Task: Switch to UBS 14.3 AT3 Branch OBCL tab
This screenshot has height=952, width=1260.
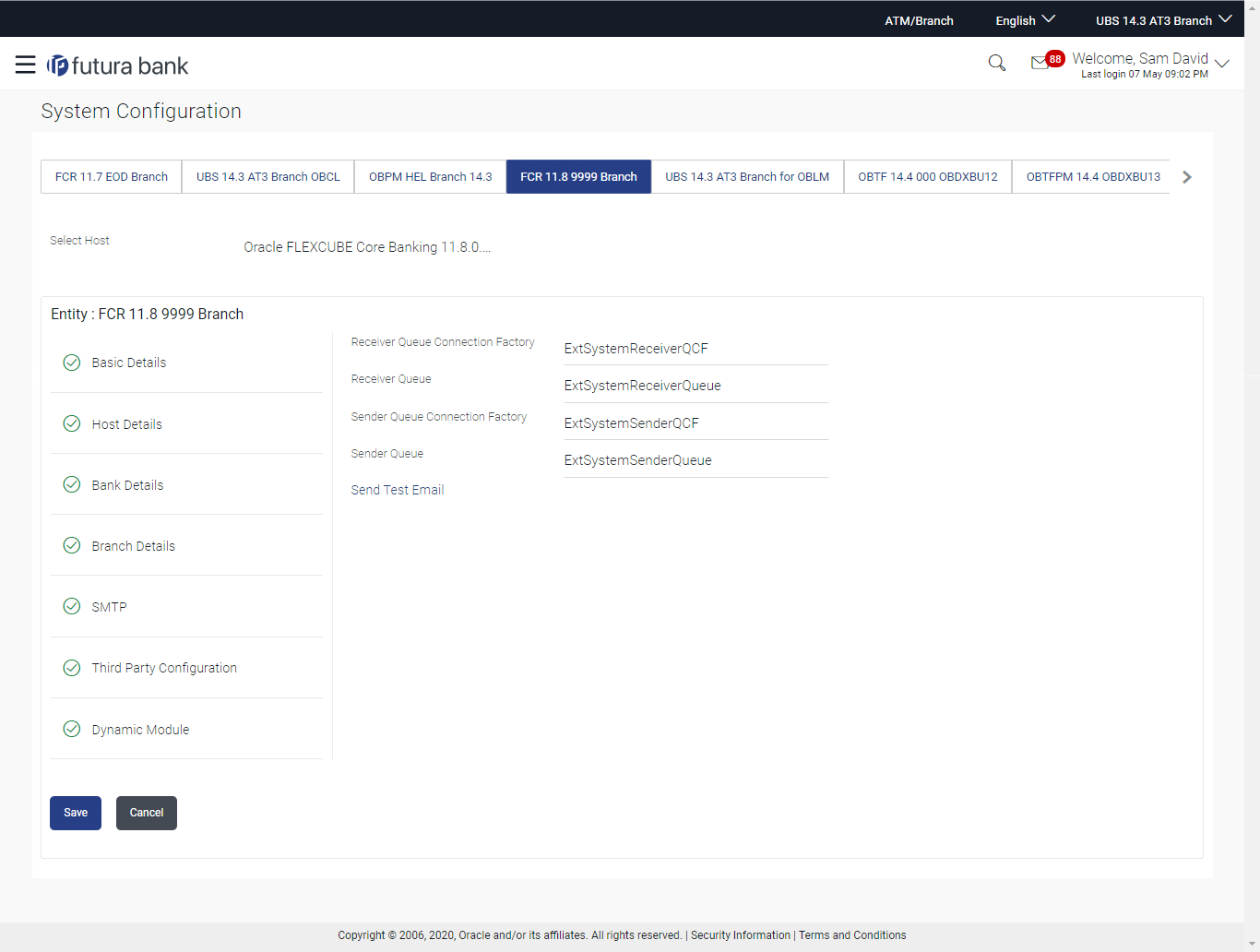Action: 268,177
